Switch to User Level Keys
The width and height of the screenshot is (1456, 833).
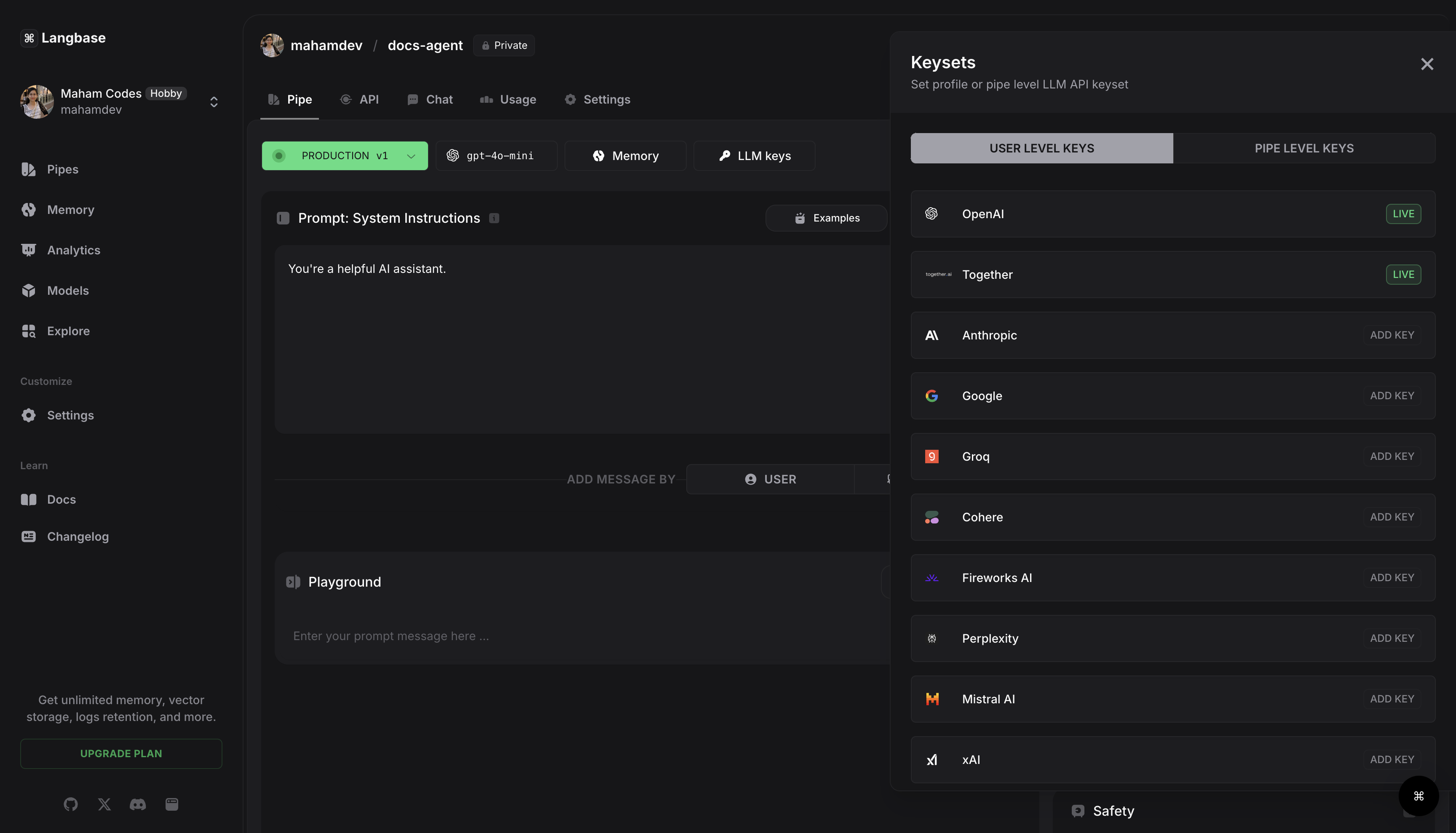pos(1041,148)
